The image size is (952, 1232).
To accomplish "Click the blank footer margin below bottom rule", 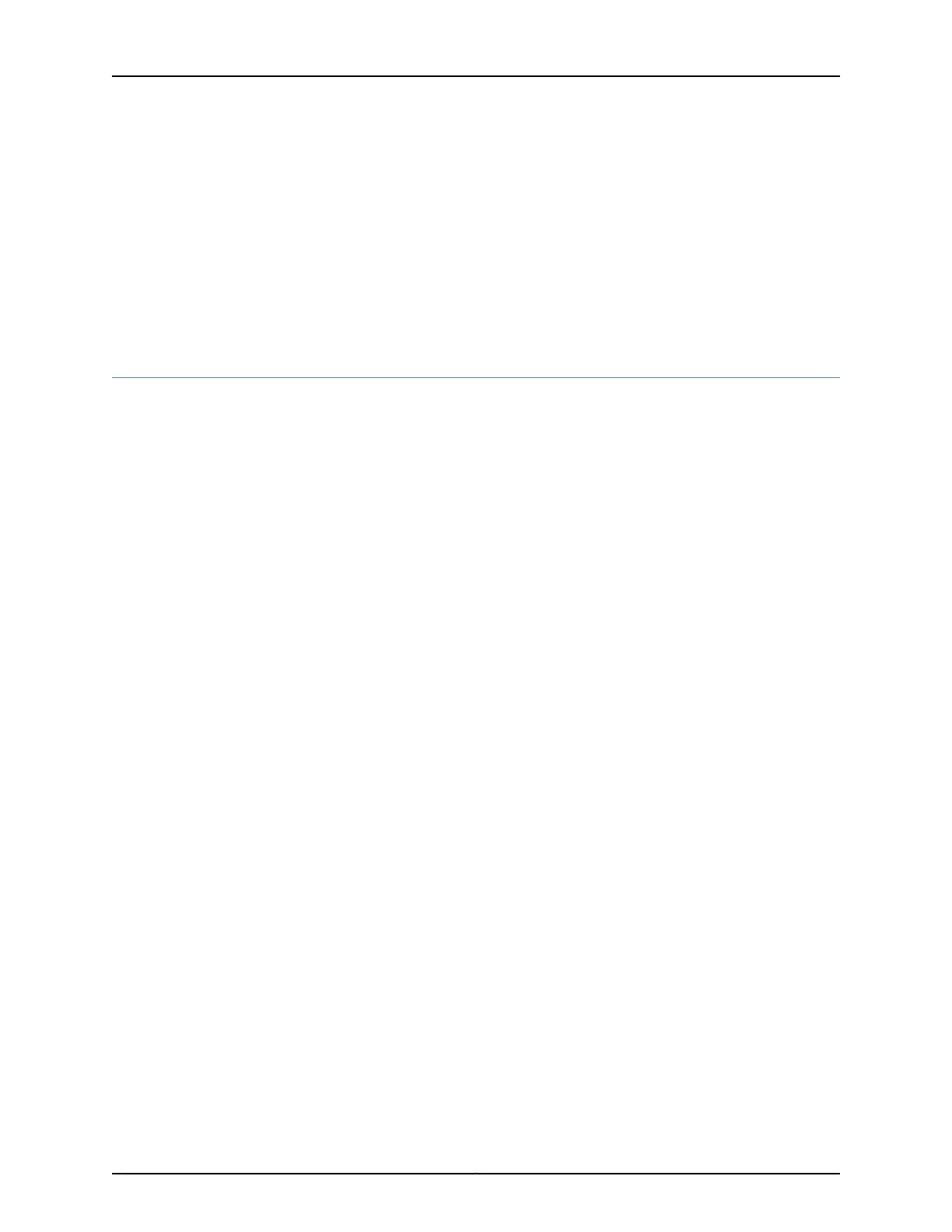I will coord(476,1203).
